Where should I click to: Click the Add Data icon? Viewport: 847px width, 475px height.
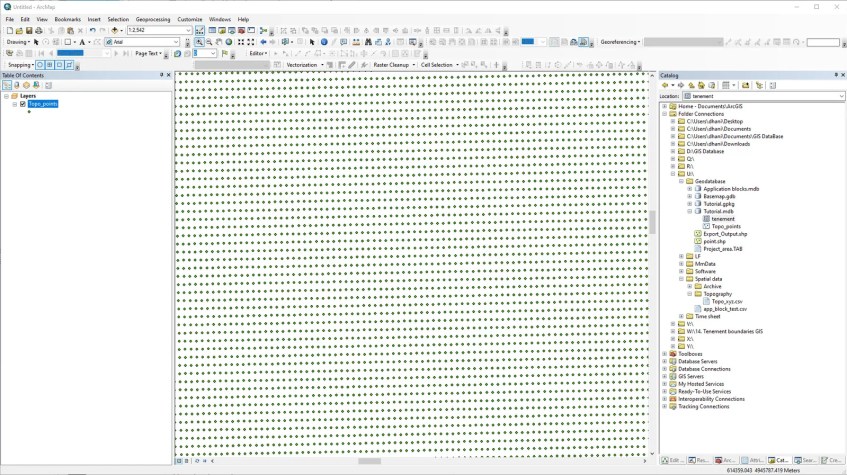pos(115,31)
